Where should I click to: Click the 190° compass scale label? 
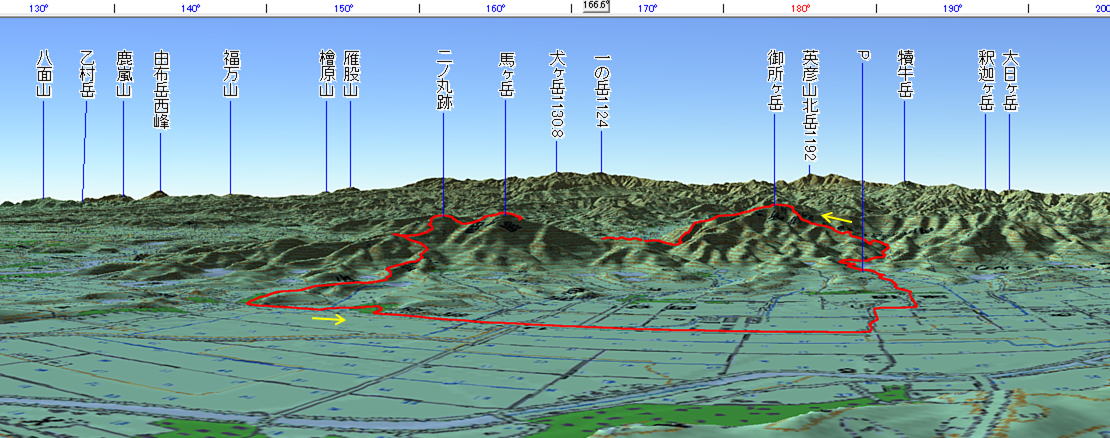tap(952, 8)
